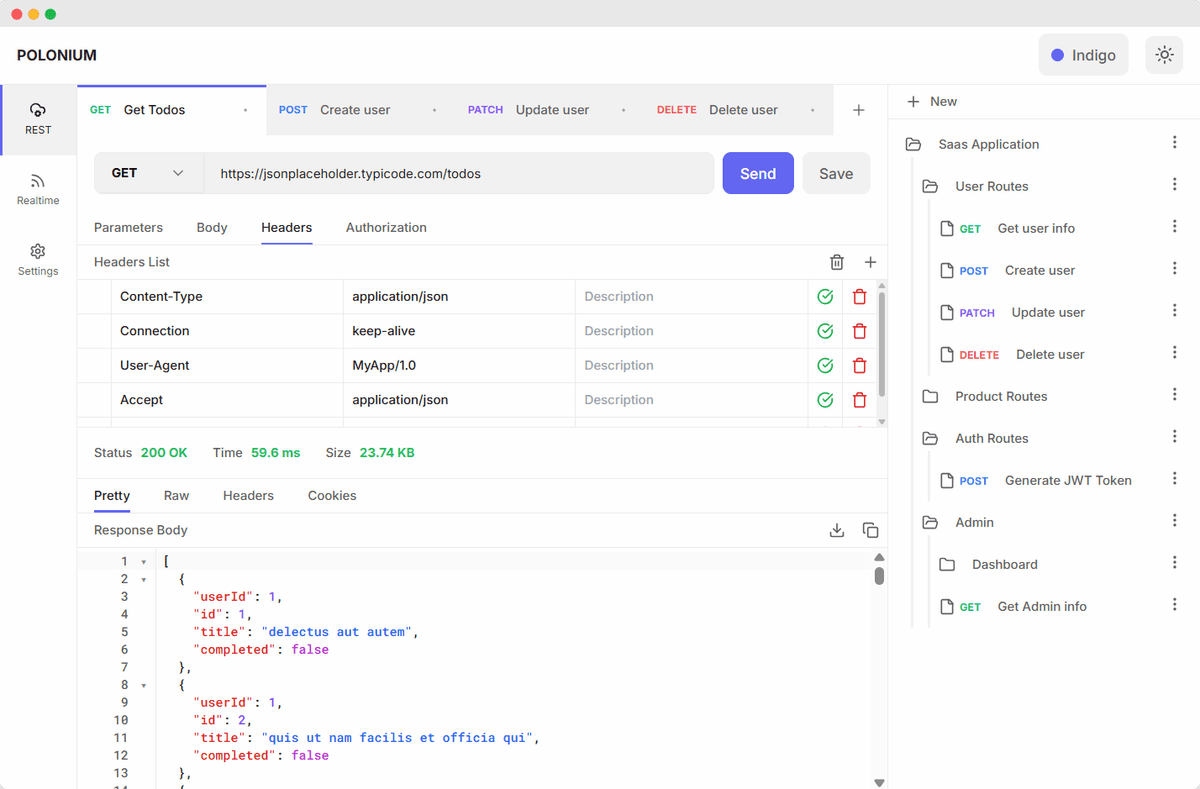The height and width of the screenshot is (789, 1200).
Task: Toggle light/dark theme sun icon
Action: point(1164,55)
